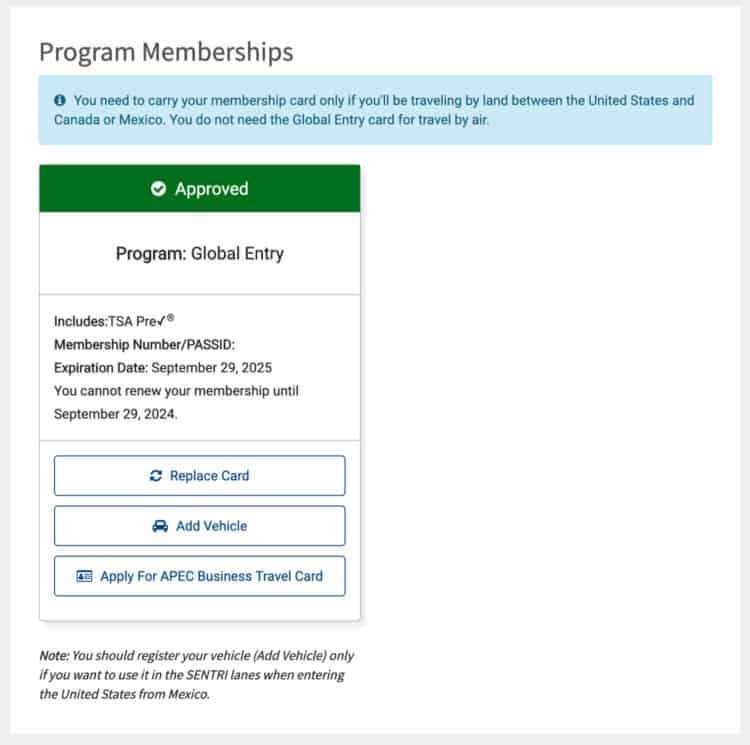The width and height of the screenshot is (750, 745).
Task: Open the Replace Card button
Action: 199,476
